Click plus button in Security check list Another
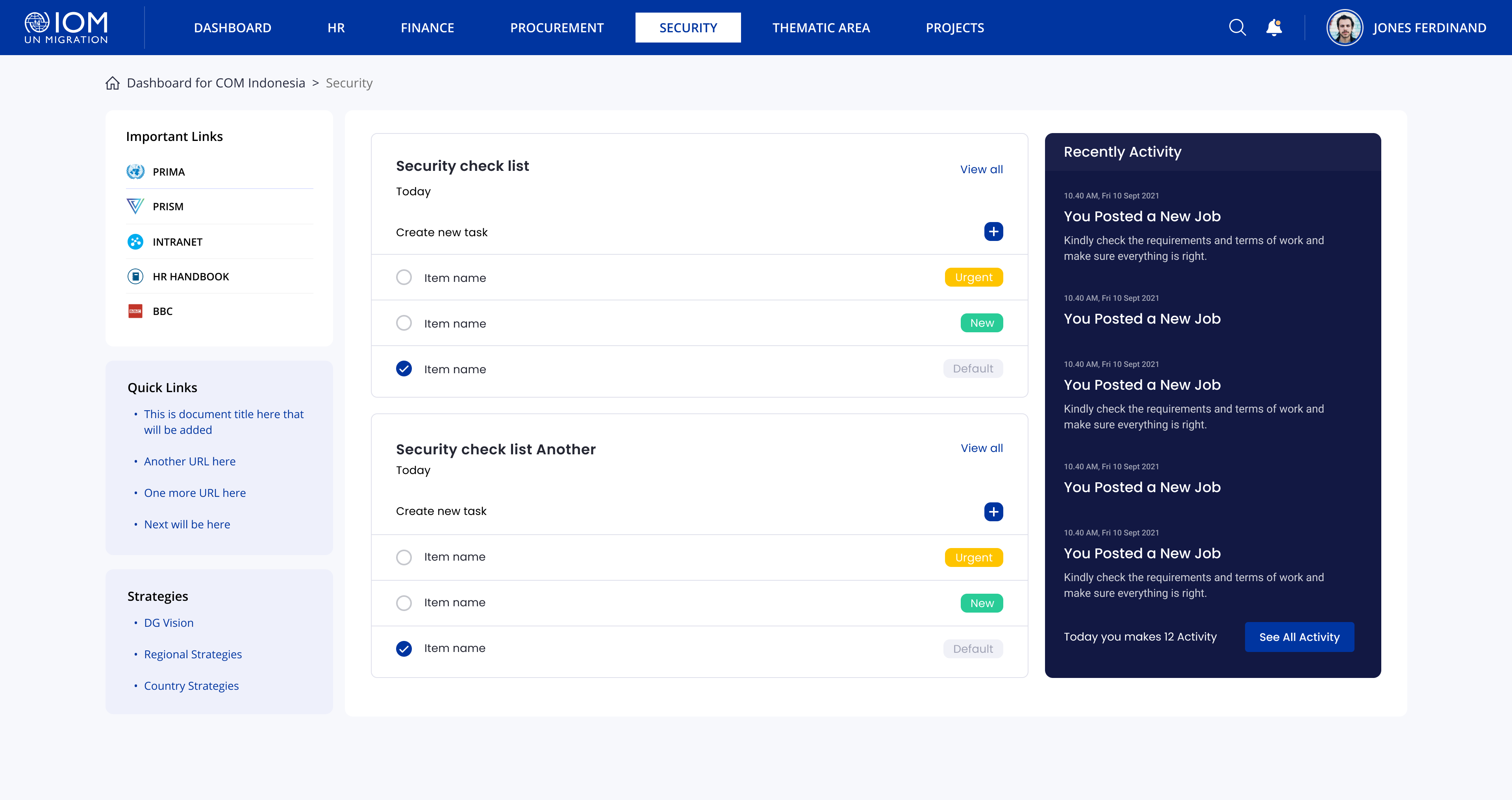 tap(993, 511)
